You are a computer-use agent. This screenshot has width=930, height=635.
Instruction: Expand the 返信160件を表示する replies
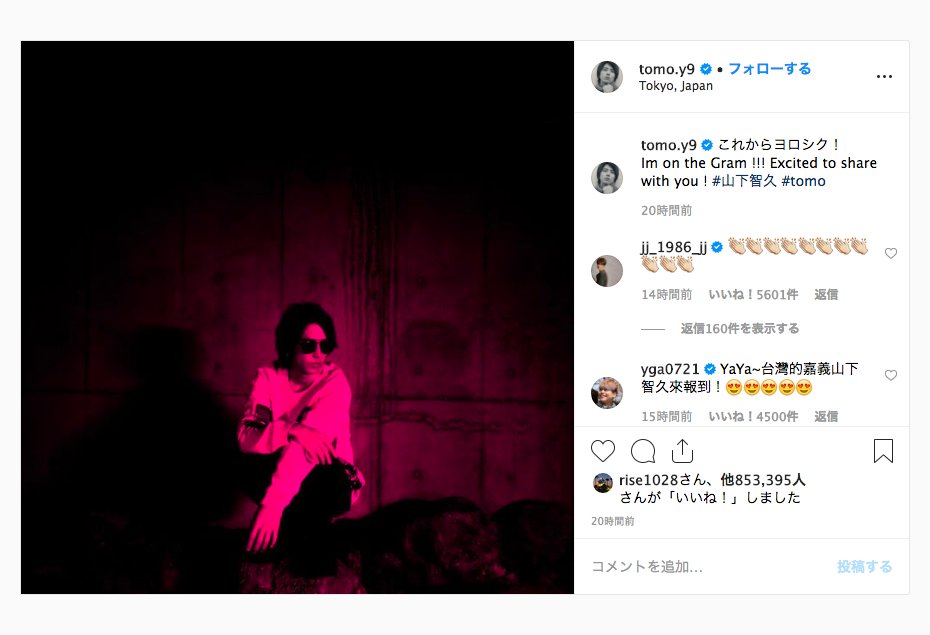[739, 328]
